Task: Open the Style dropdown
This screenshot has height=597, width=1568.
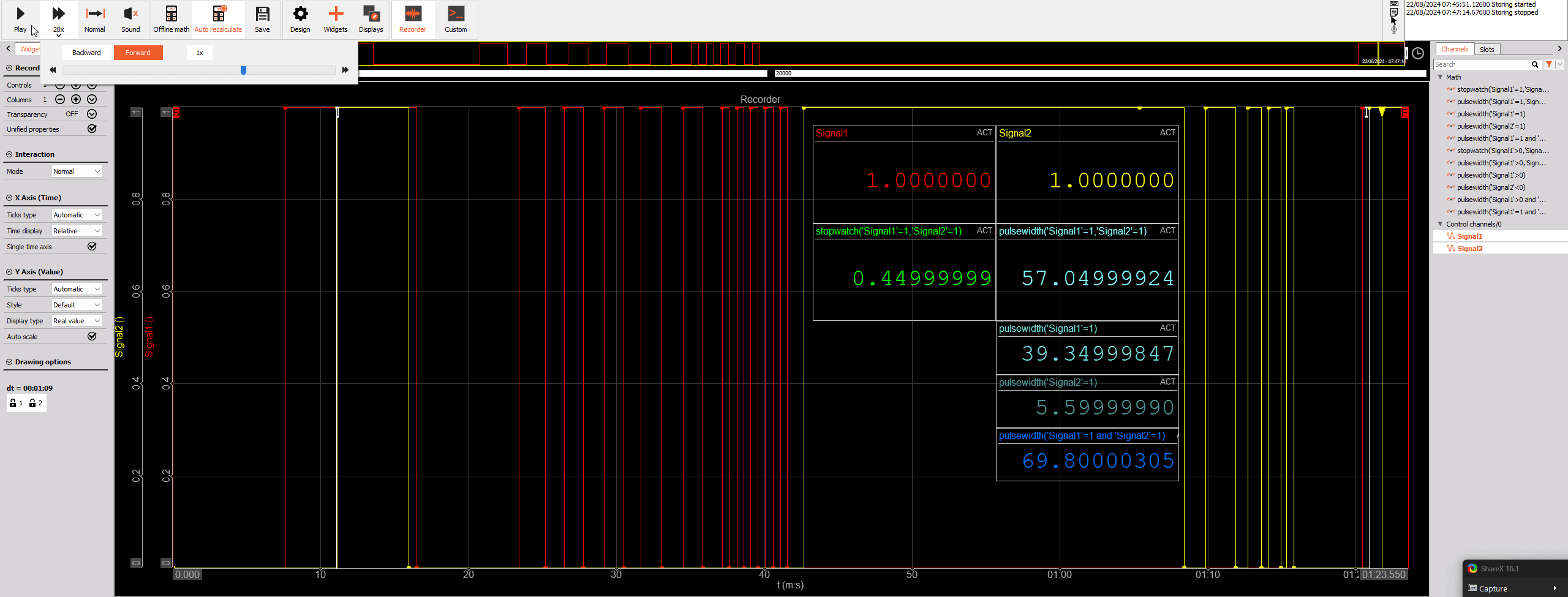Action: 77,305
